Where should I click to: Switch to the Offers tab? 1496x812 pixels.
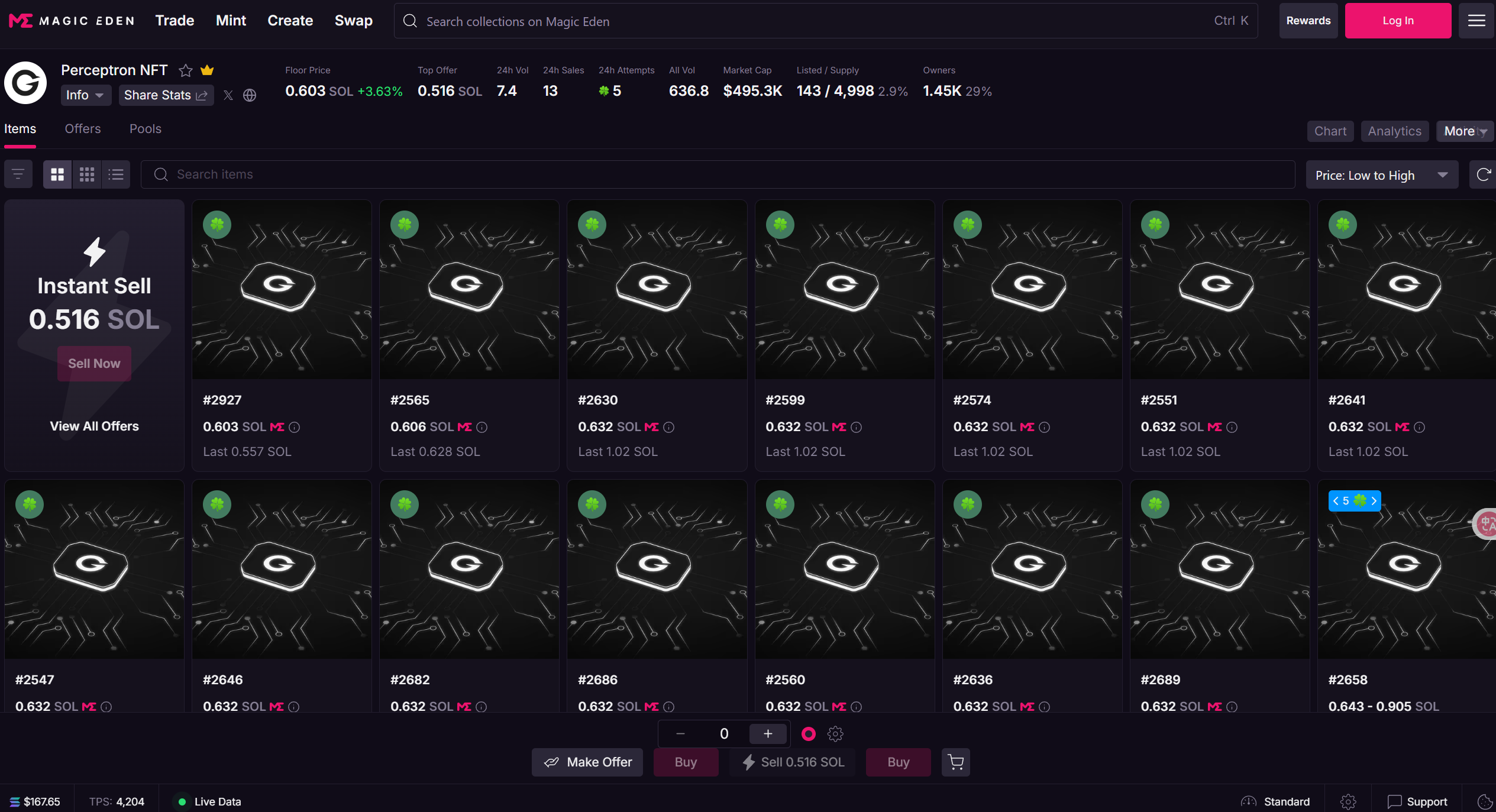coord(83,129)
